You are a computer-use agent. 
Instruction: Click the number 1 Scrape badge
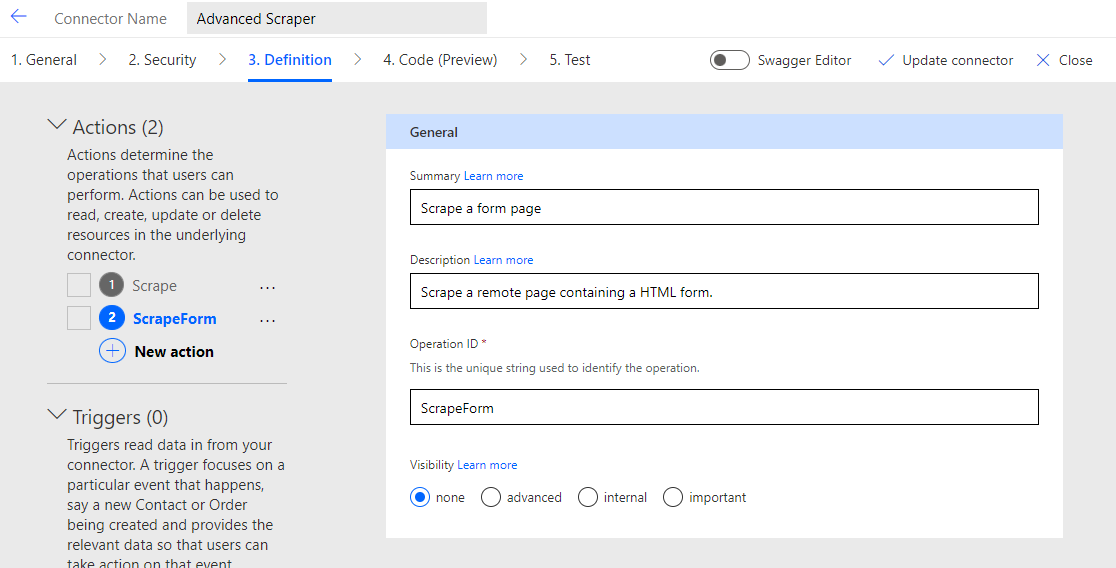112,286
